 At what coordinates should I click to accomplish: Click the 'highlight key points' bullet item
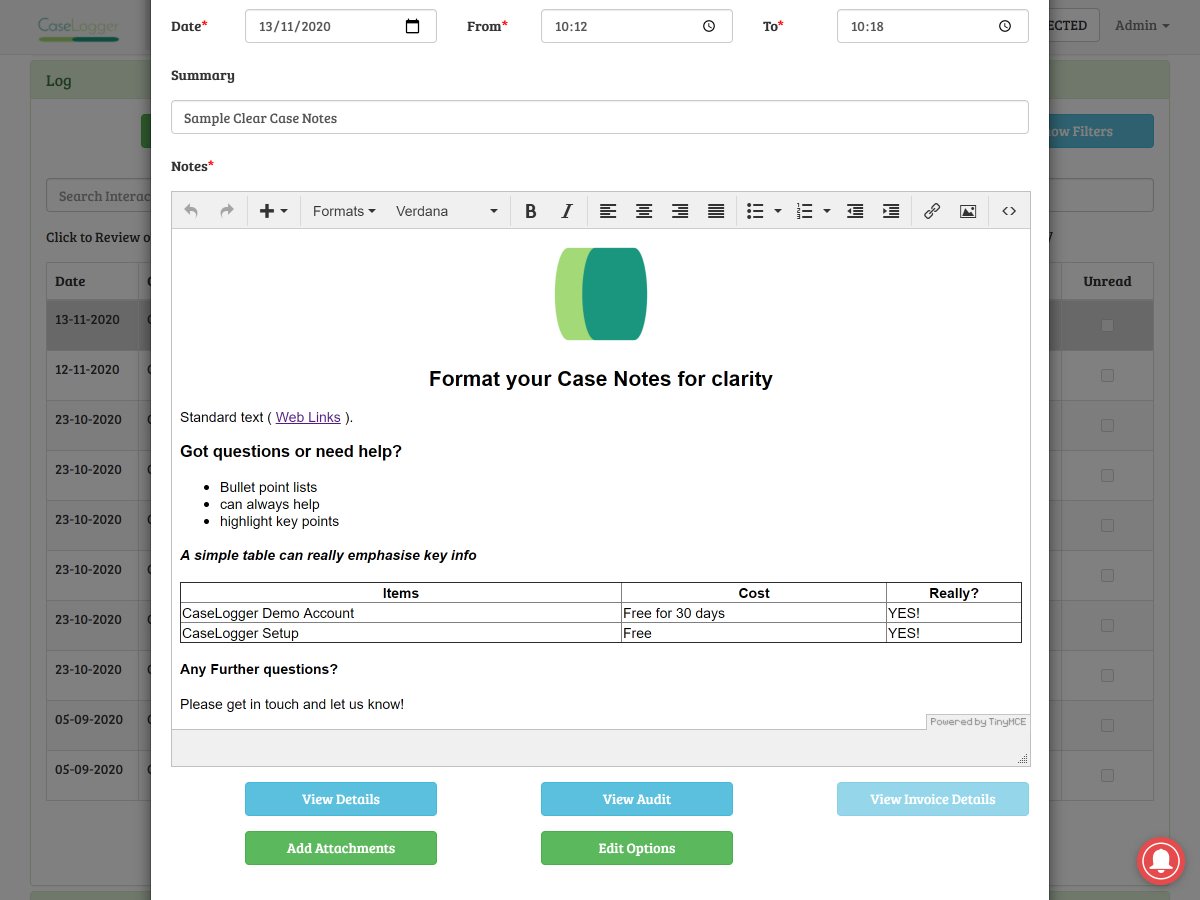point(279,521)
